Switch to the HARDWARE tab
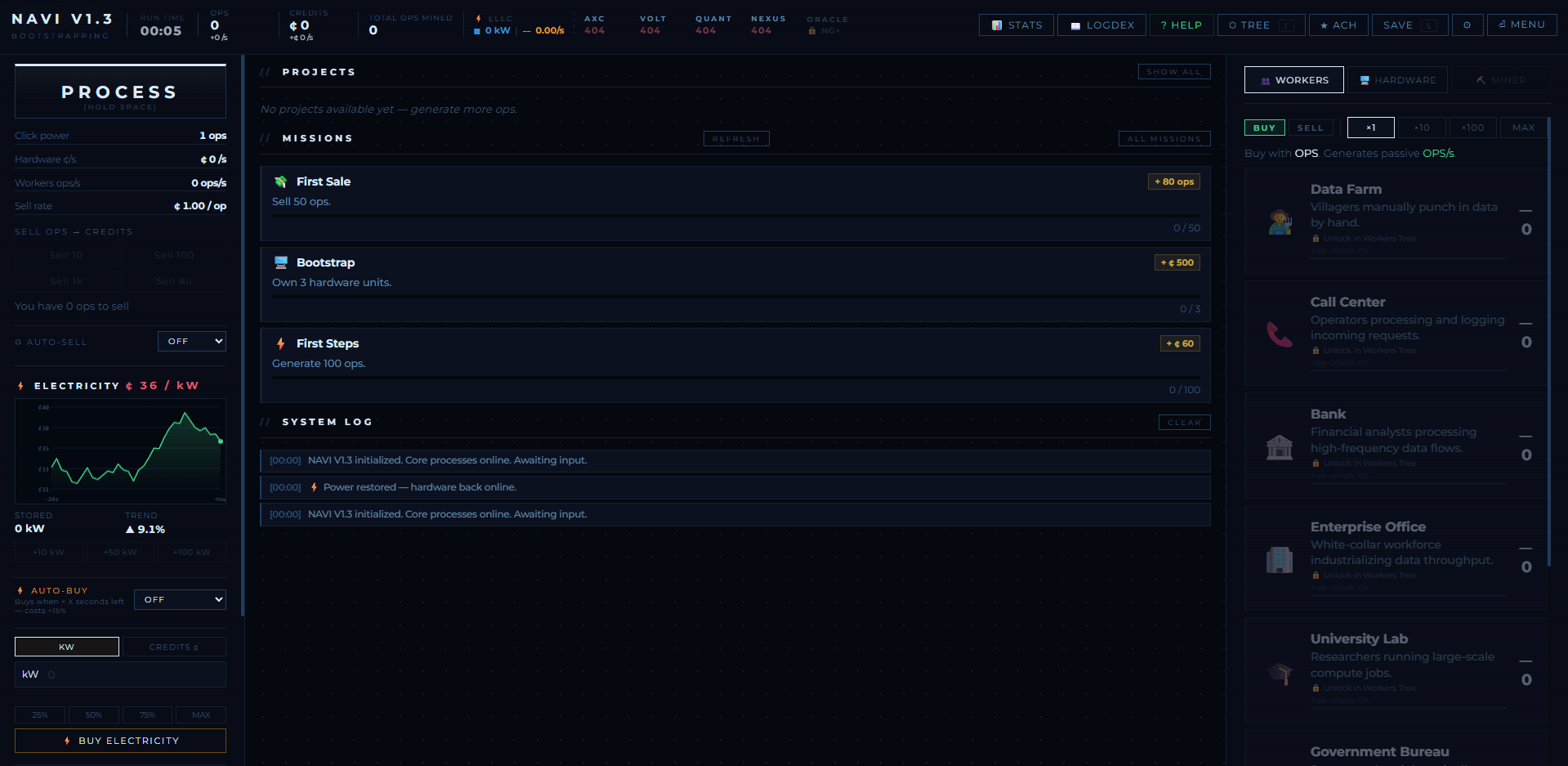 coord(1398,79)
